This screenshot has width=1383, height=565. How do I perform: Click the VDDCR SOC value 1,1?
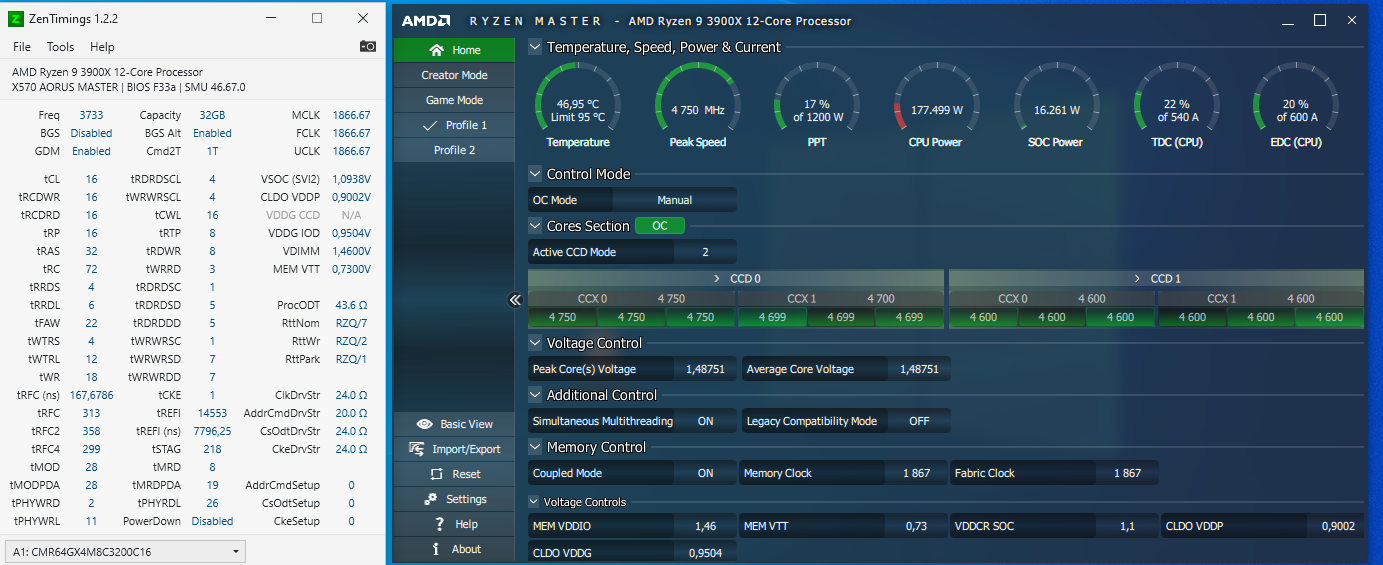click(1127, 525)
